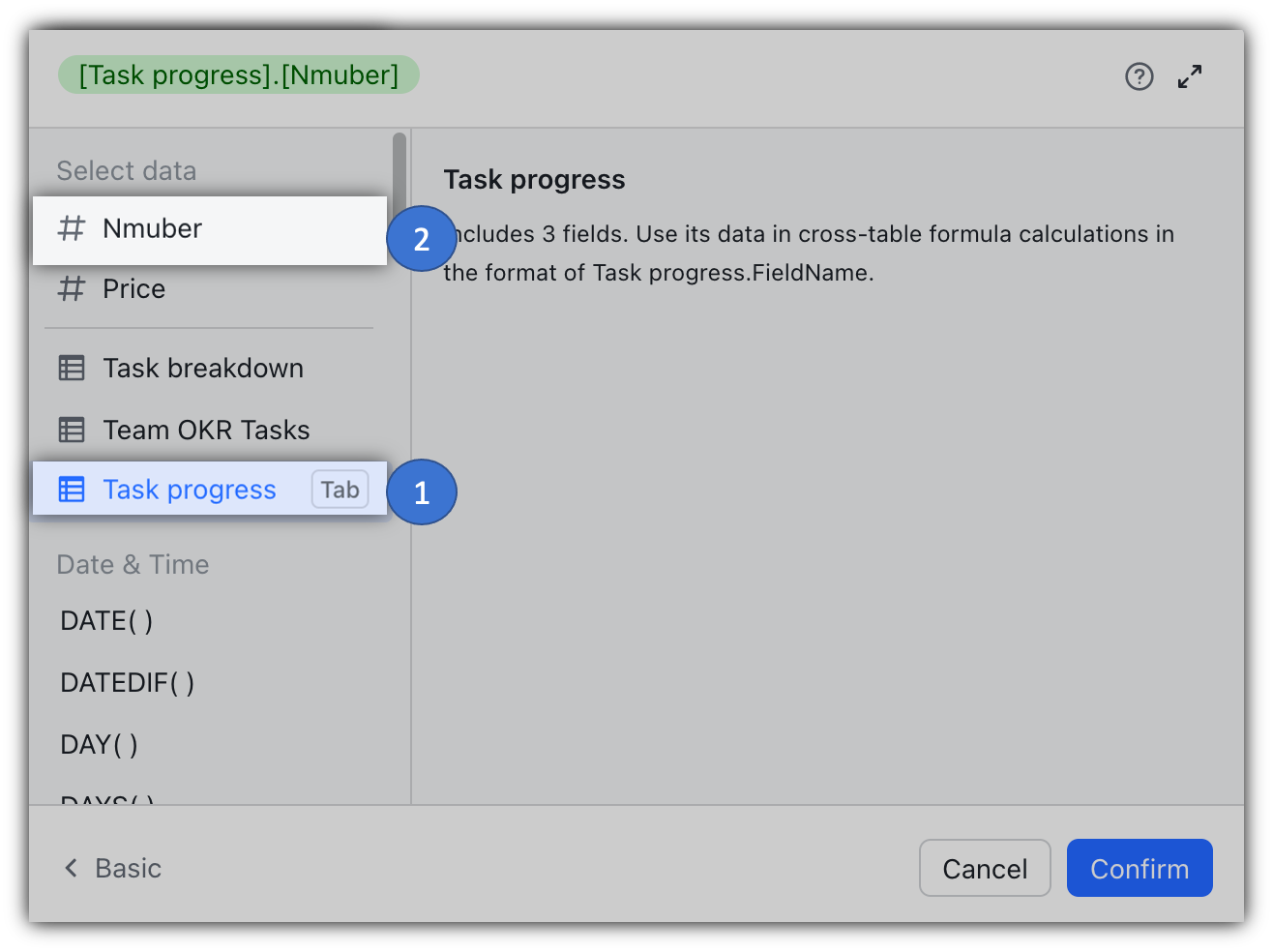Select the DAY( ) function
Viewport: 1273px width, 952px height.
click(x=99, y=744)
